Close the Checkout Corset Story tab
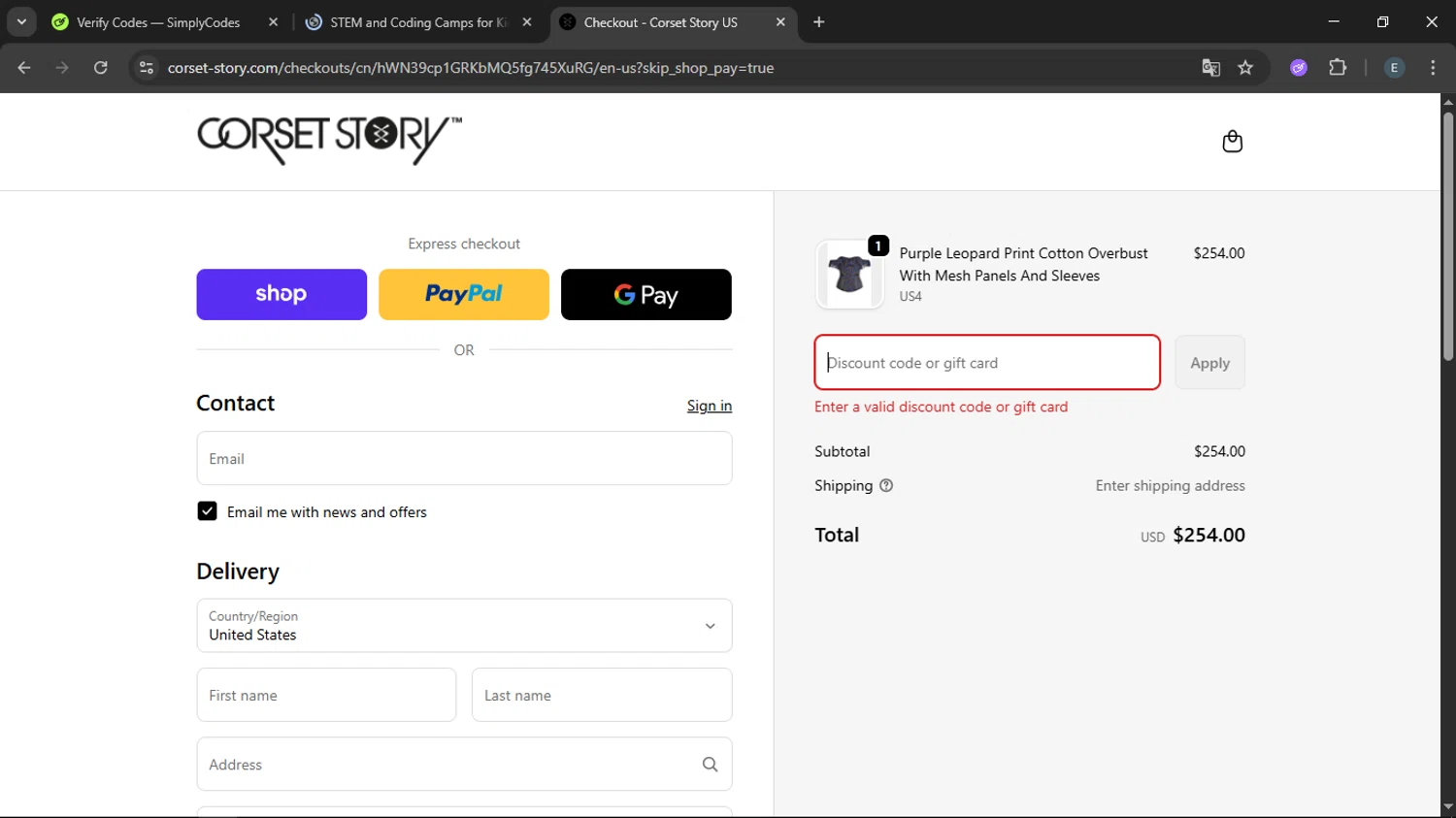 point(780,22)
